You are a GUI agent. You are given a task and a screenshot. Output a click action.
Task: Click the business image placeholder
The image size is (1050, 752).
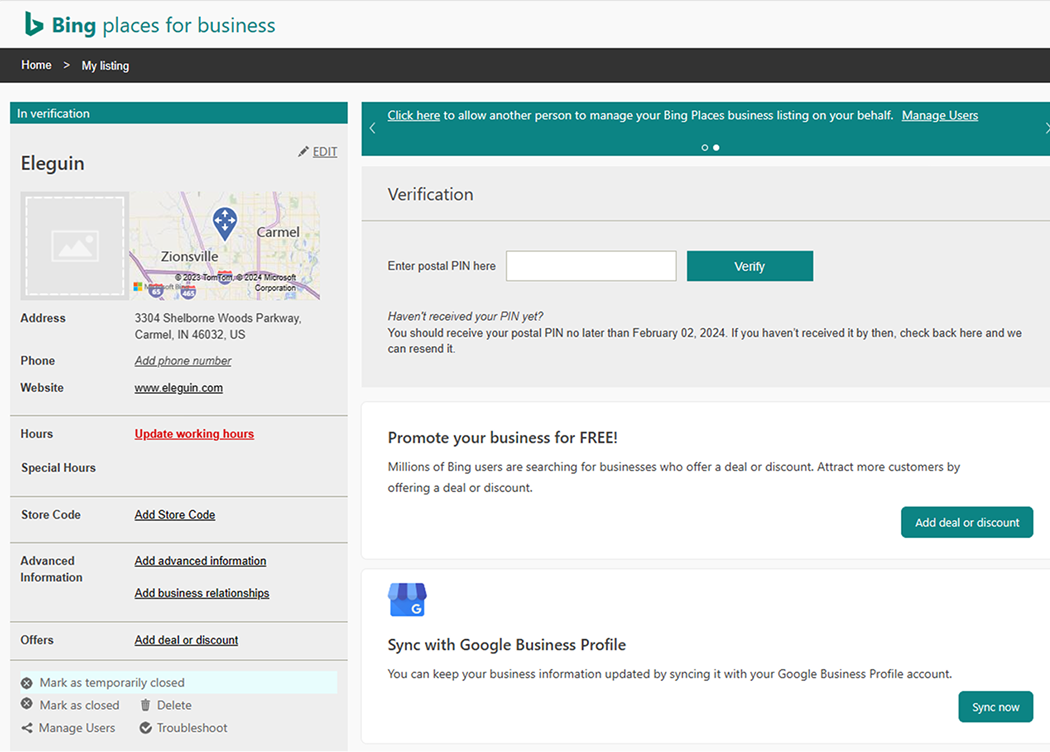74,245
